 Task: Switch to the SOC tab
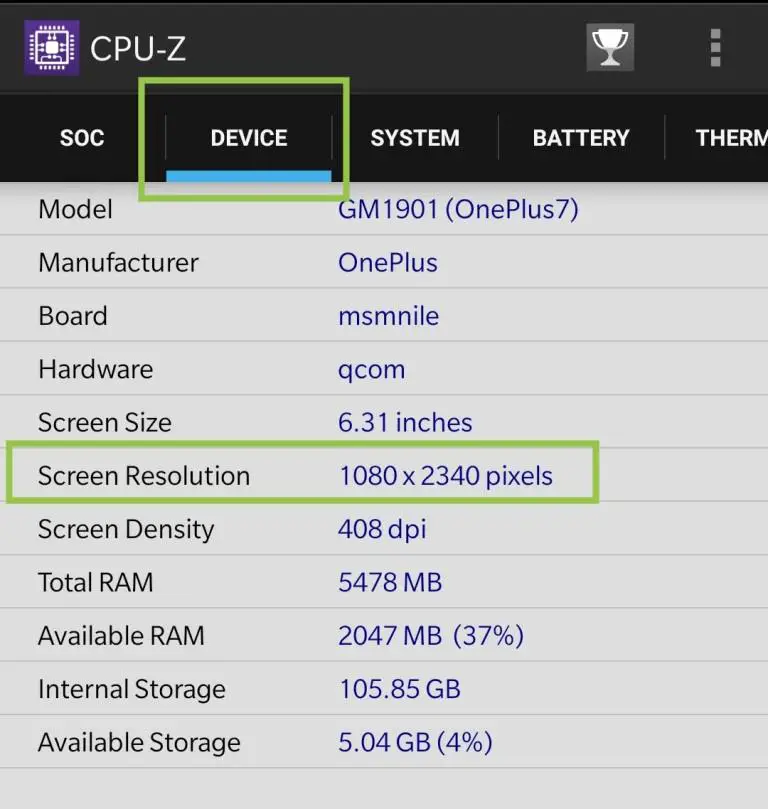coord(82,138)
